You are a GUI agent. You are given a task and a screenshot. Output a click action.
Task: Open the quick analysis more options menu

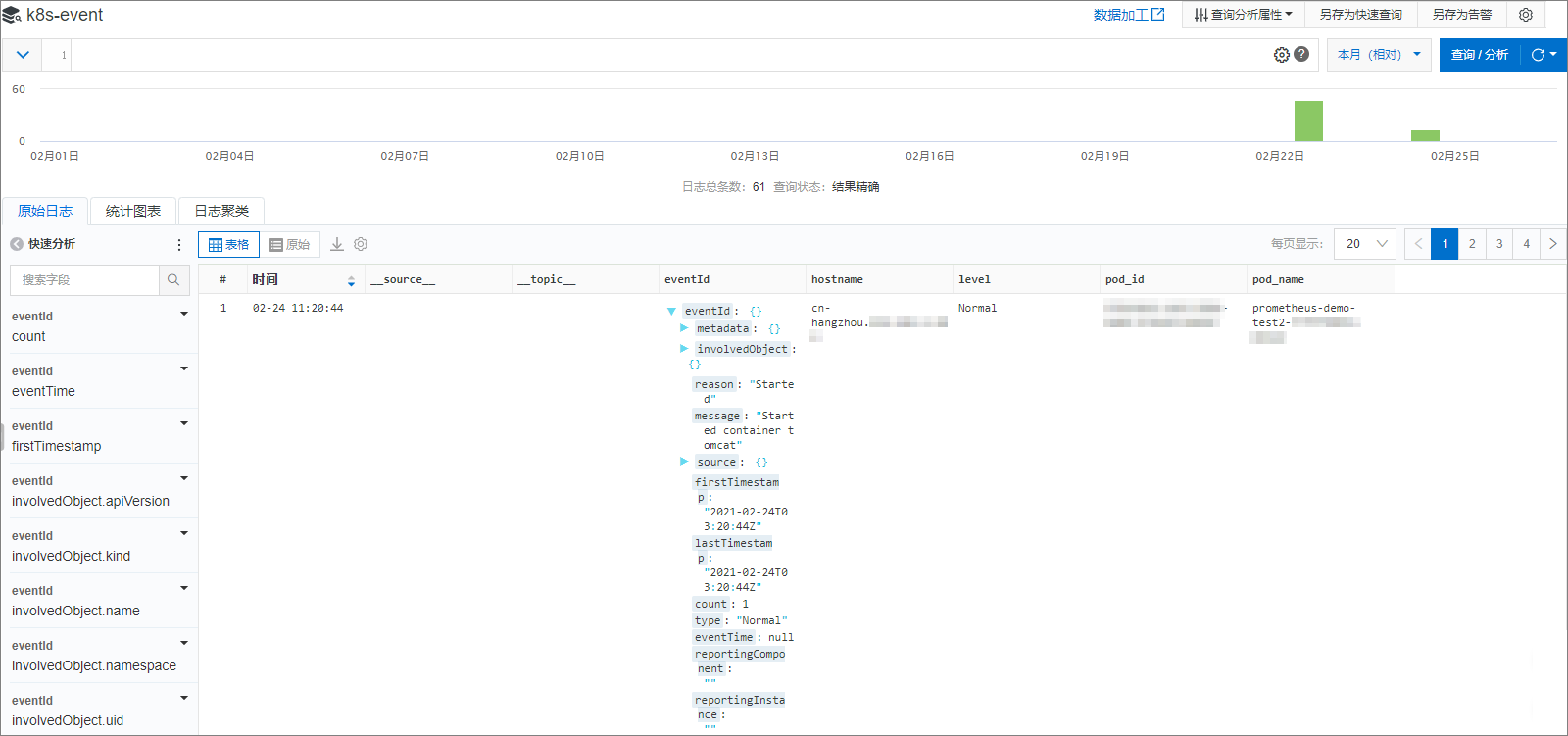(x=179, y=245)
